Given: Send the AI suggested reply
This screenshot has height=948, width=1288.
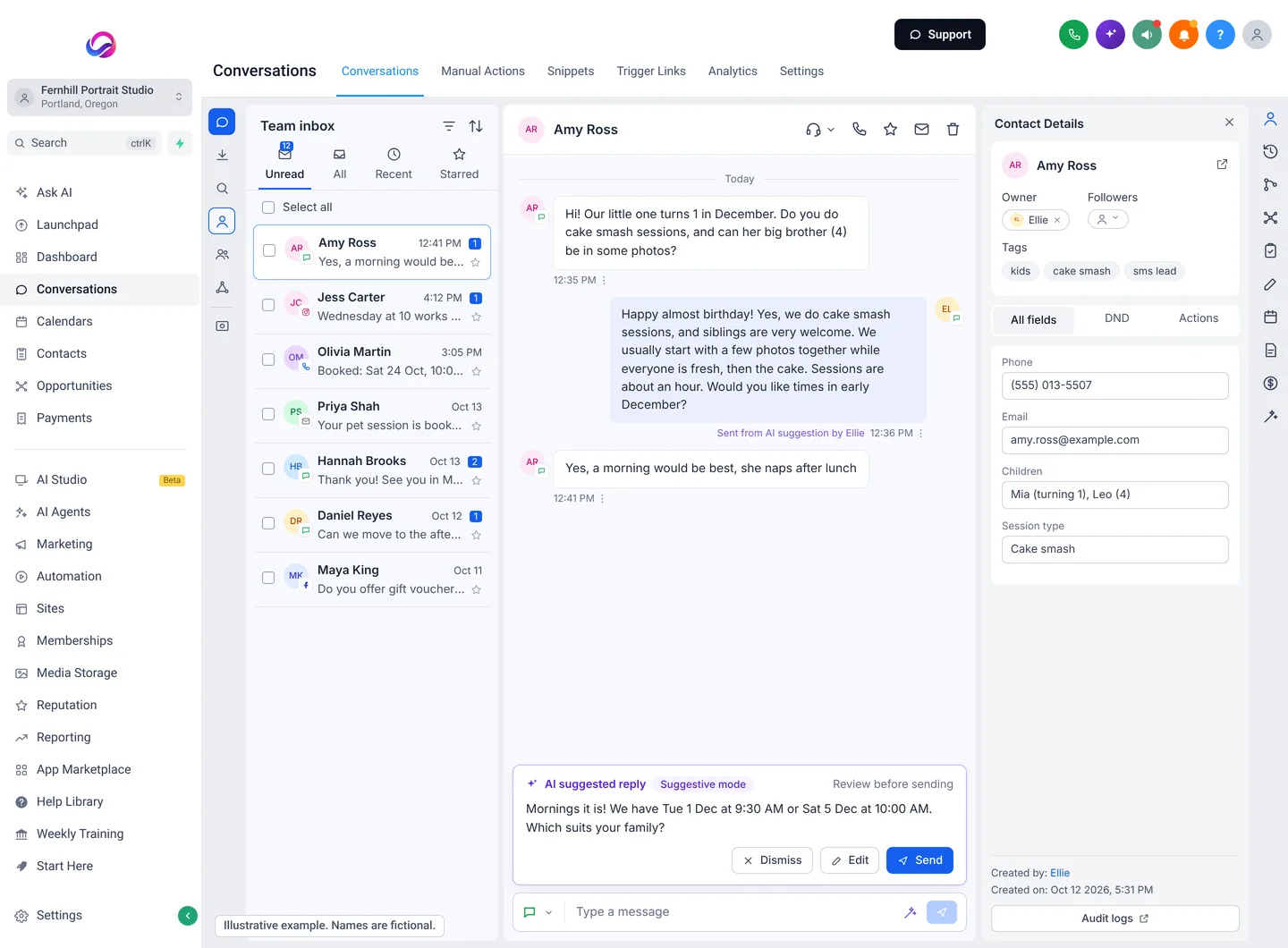Looking at the screenshot, I should [919, 860].
